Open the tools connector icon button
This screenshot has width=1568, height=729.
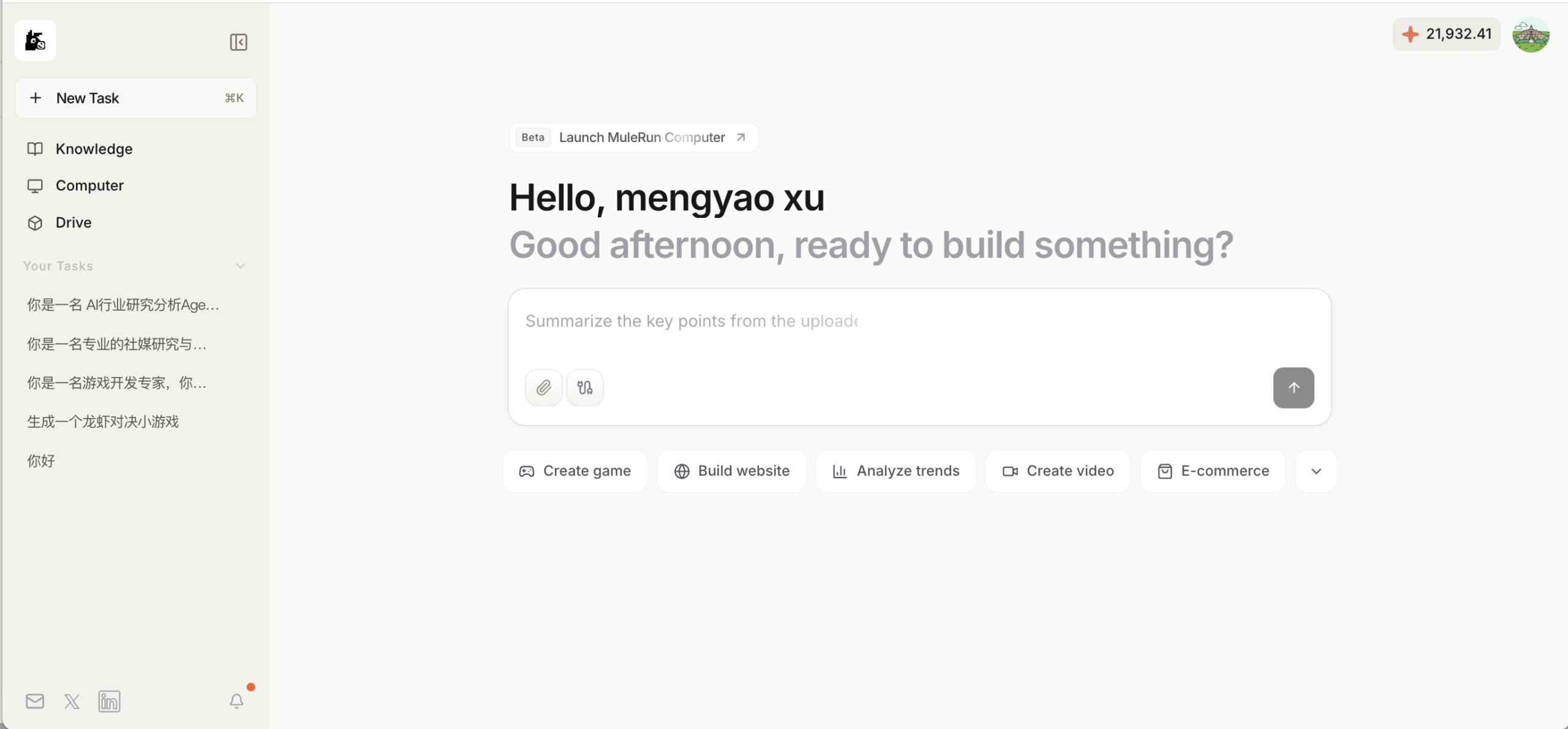pos(585,387)
